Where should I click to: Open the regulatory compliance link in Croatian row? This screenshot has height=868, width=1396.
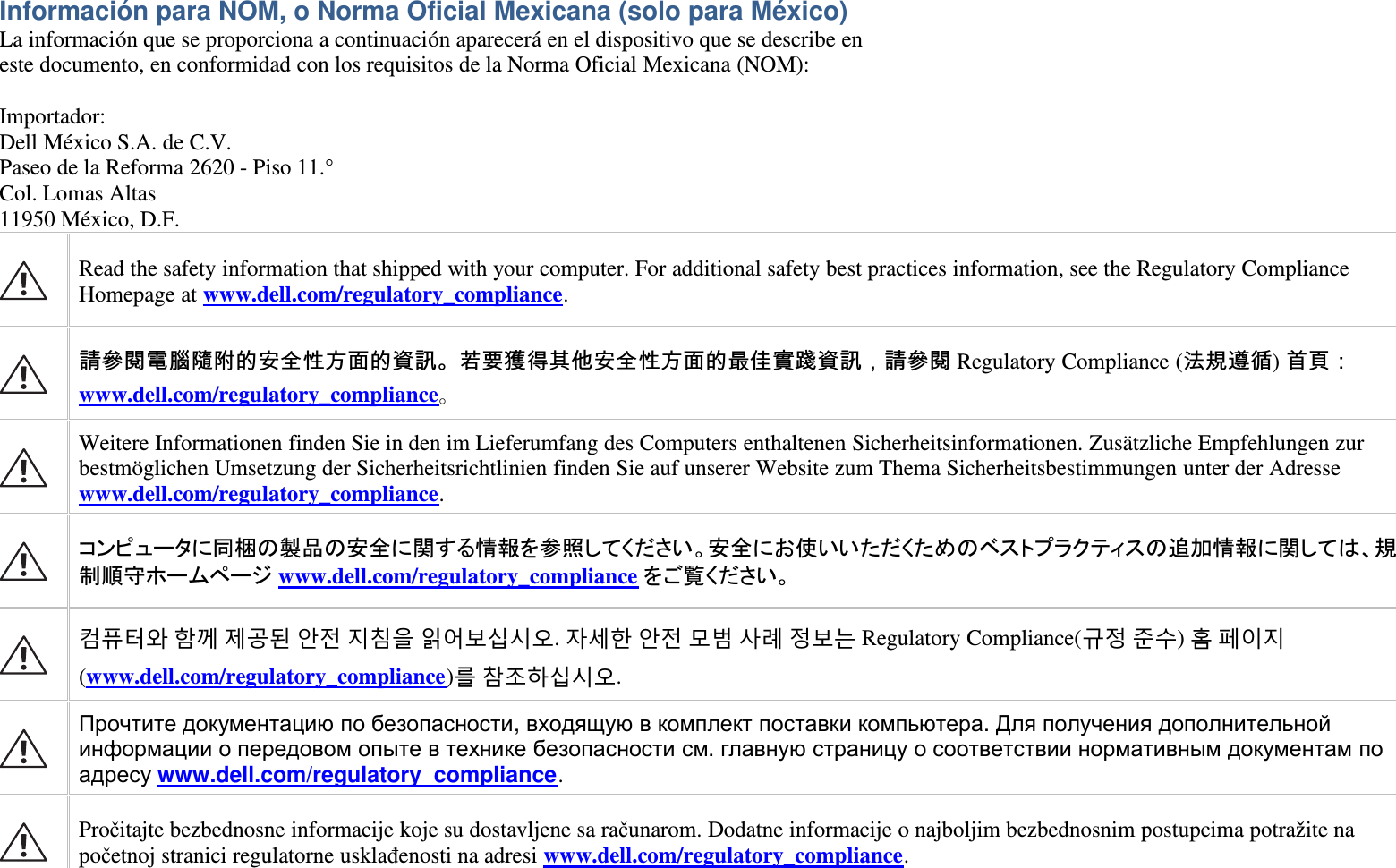pyautogui.click(x=723, y=856)
